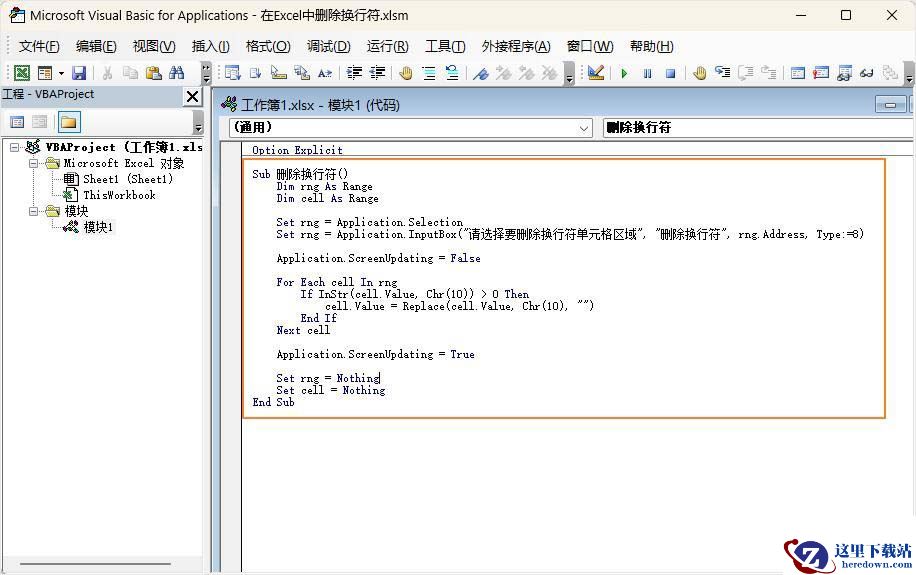The height and width of the screenshot is (575, 916).
Task: Click the Option Explicit line
Action: click(x=297, y=150)
